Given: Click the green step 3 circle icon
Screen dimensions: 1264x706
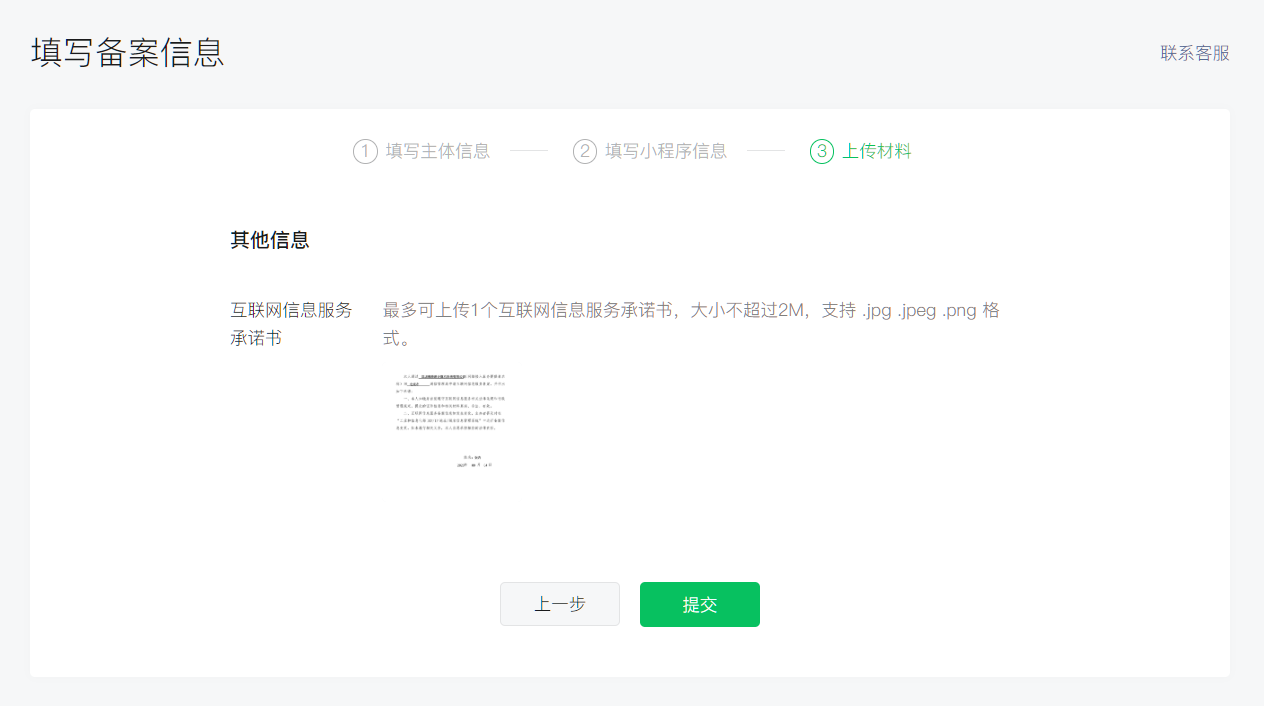Looking at the screenshot, I should click(x=821, y=152).
